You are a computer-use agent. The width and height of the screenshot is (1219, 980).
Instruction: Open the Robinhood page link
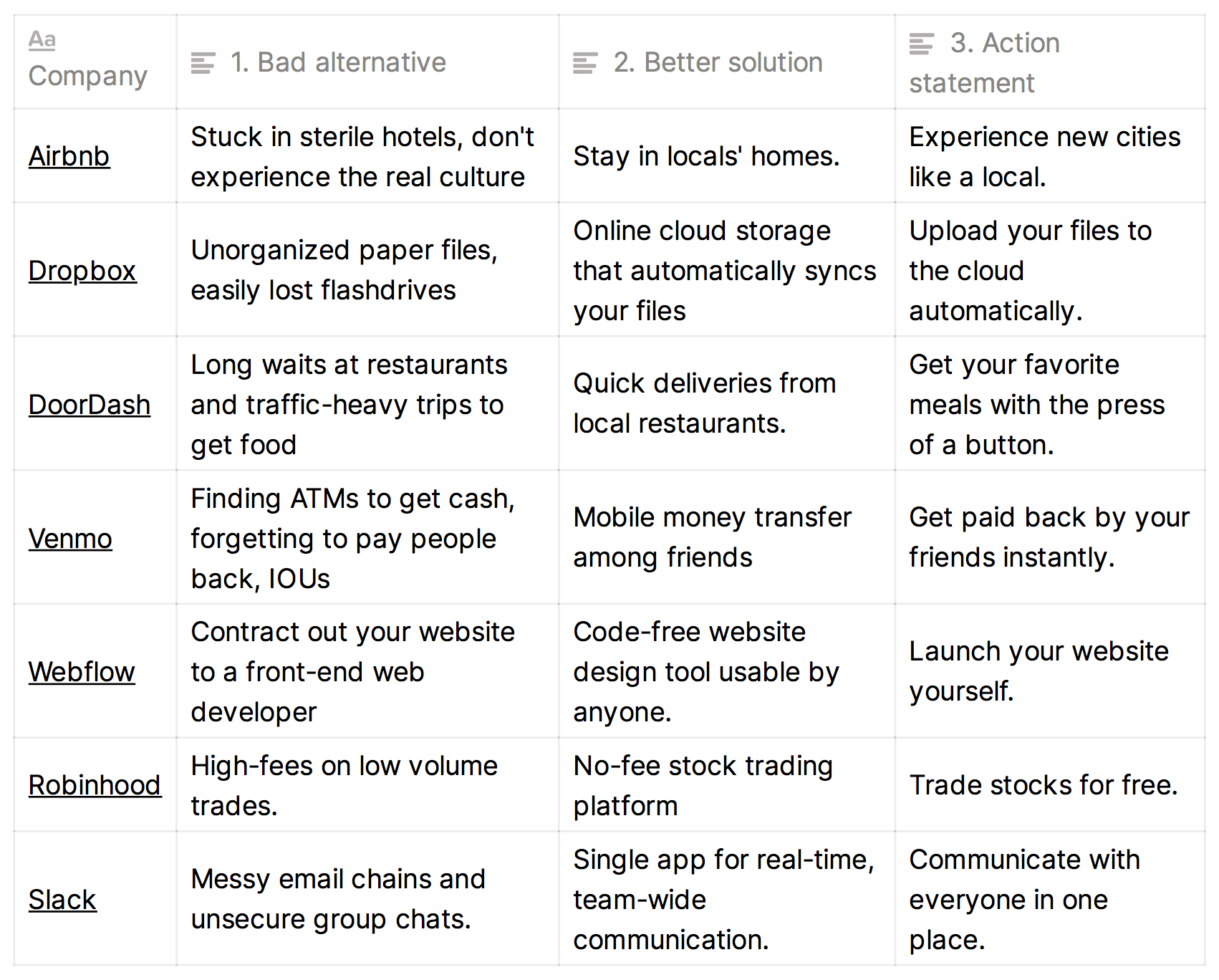95,785
